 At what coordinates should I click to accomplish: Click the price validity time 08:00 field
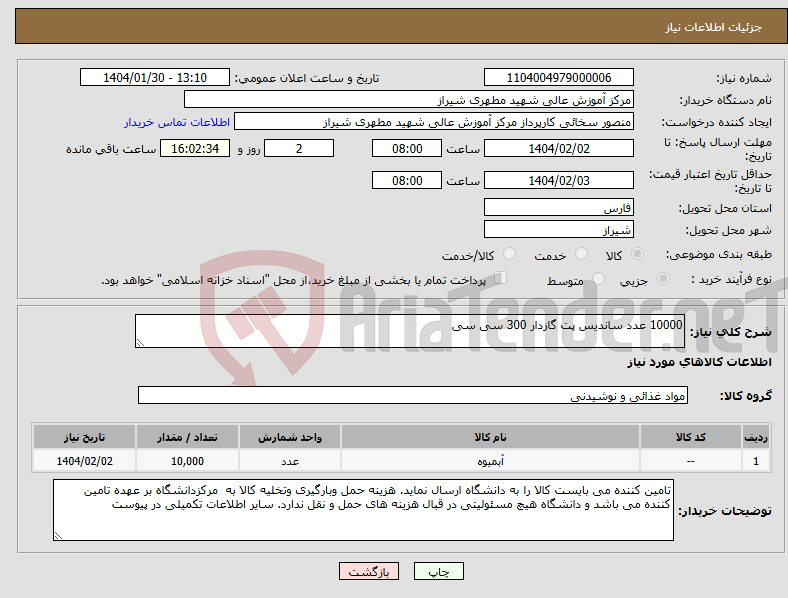[x=407, y=180]
